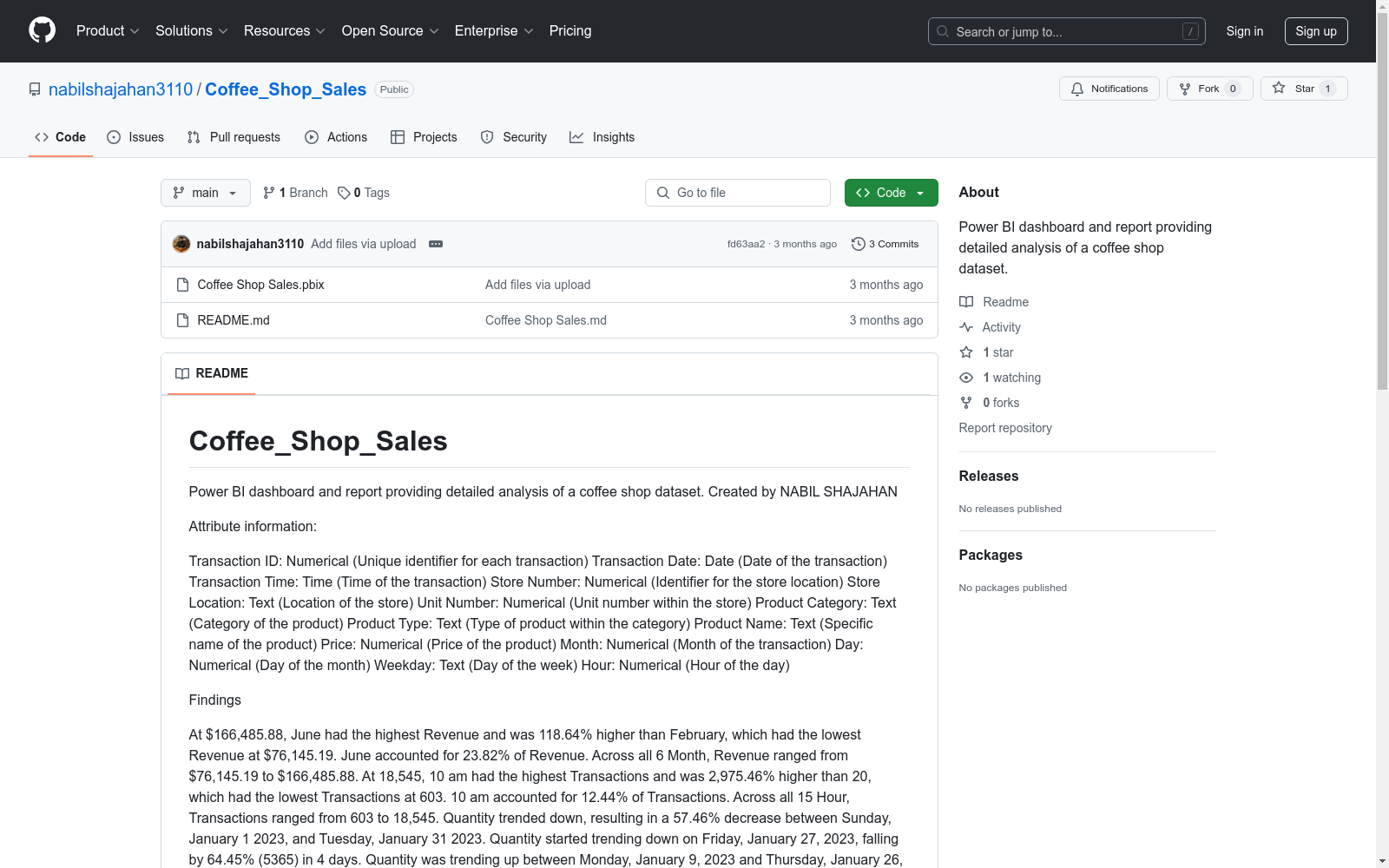
Task: Click the fork icon beside 0 forks
Action: tap(966, 403)
